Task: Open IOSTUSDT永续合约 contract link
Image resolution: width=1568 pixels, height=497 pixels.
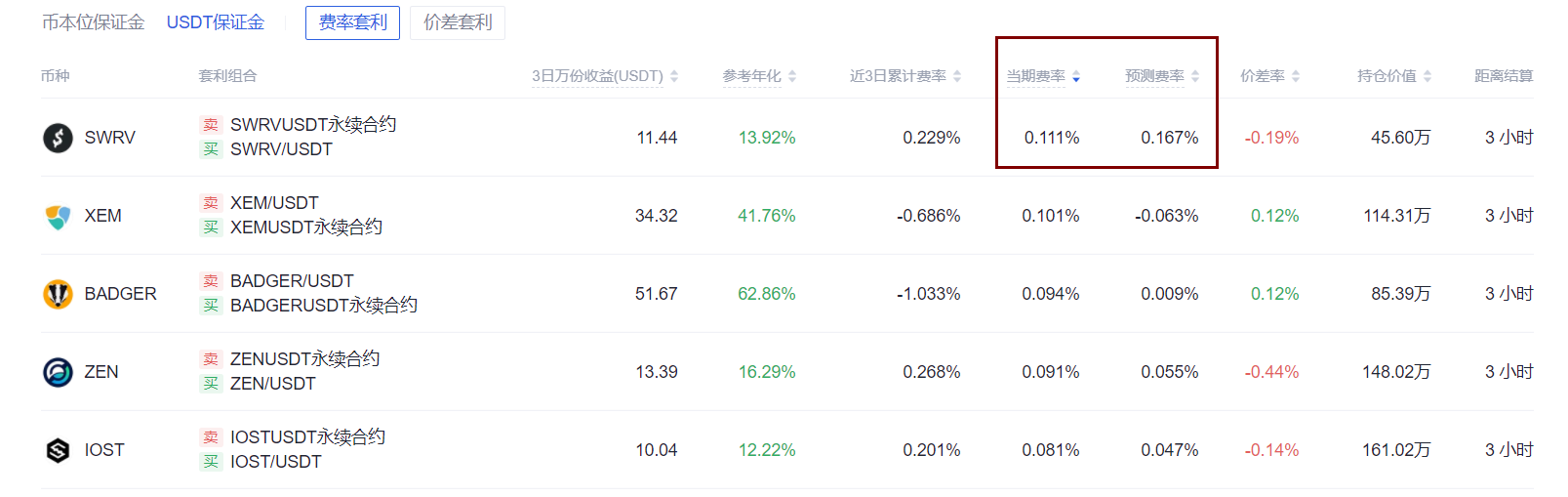Action: pyautogui.click(x=307, y=437)
